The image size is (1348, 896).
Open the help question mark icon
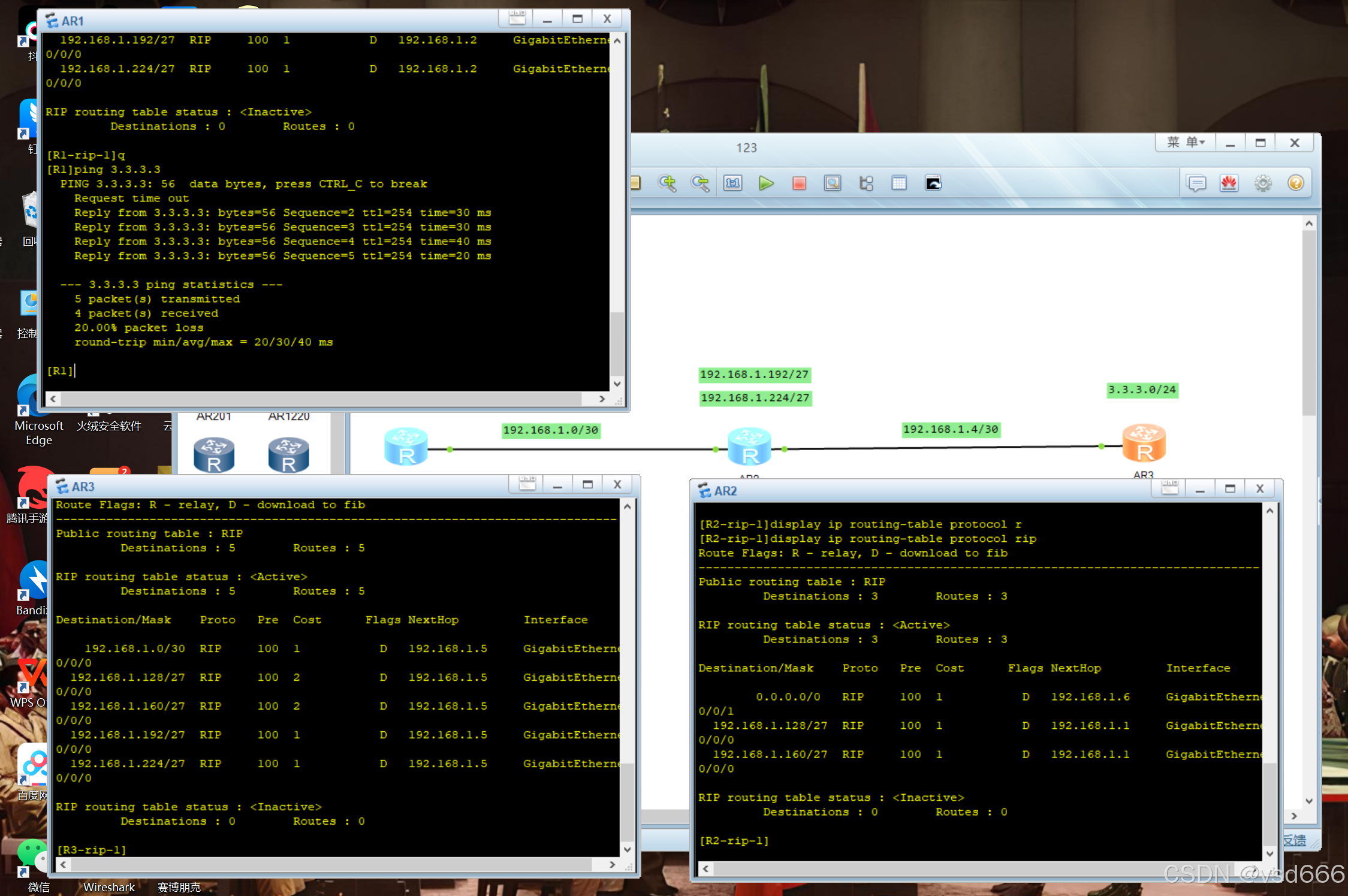[x=1295, y=183]
